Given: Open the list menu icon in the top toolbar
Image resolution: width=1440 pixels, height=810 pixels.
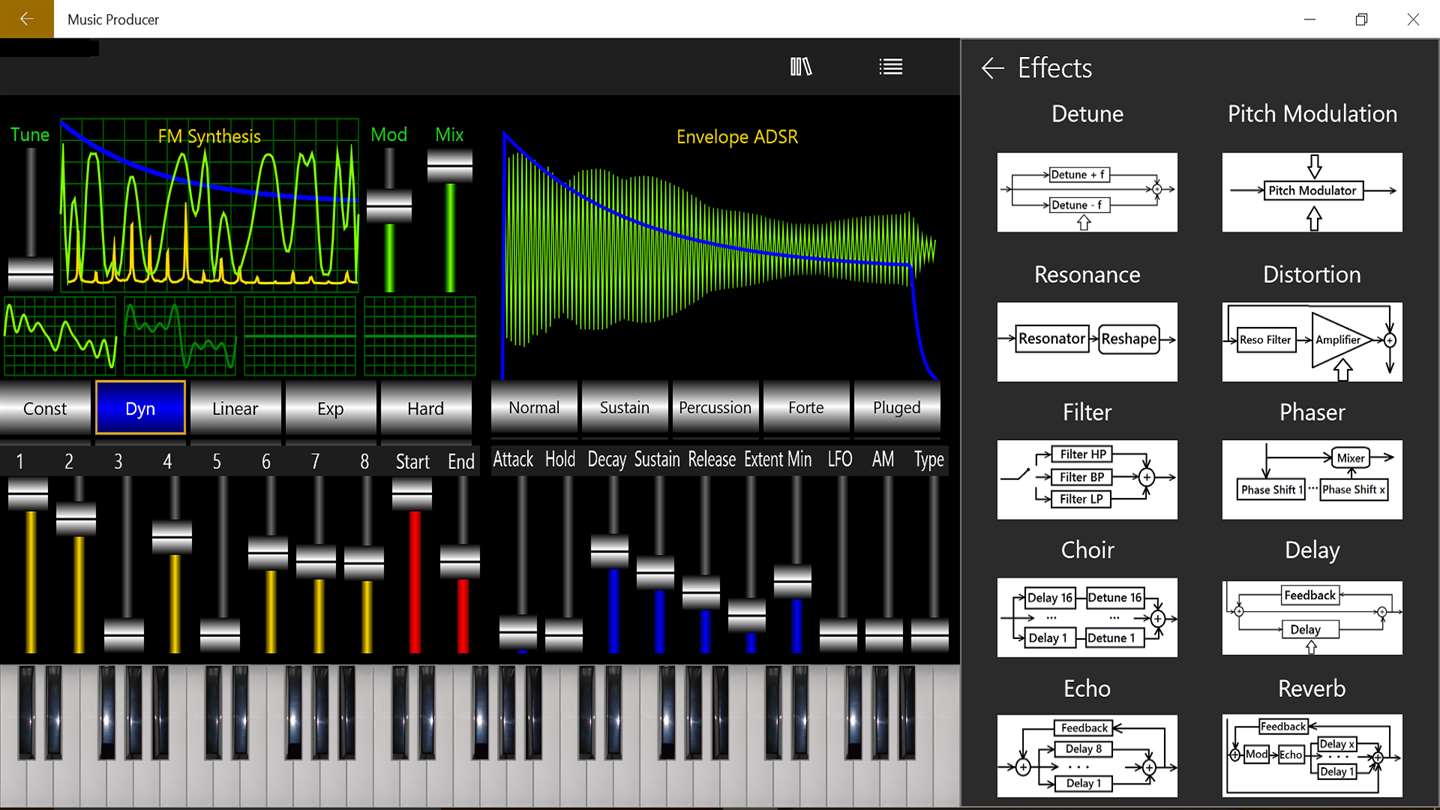Looking at the screenshot, I should pyautogui.click(x=890, y=67).
